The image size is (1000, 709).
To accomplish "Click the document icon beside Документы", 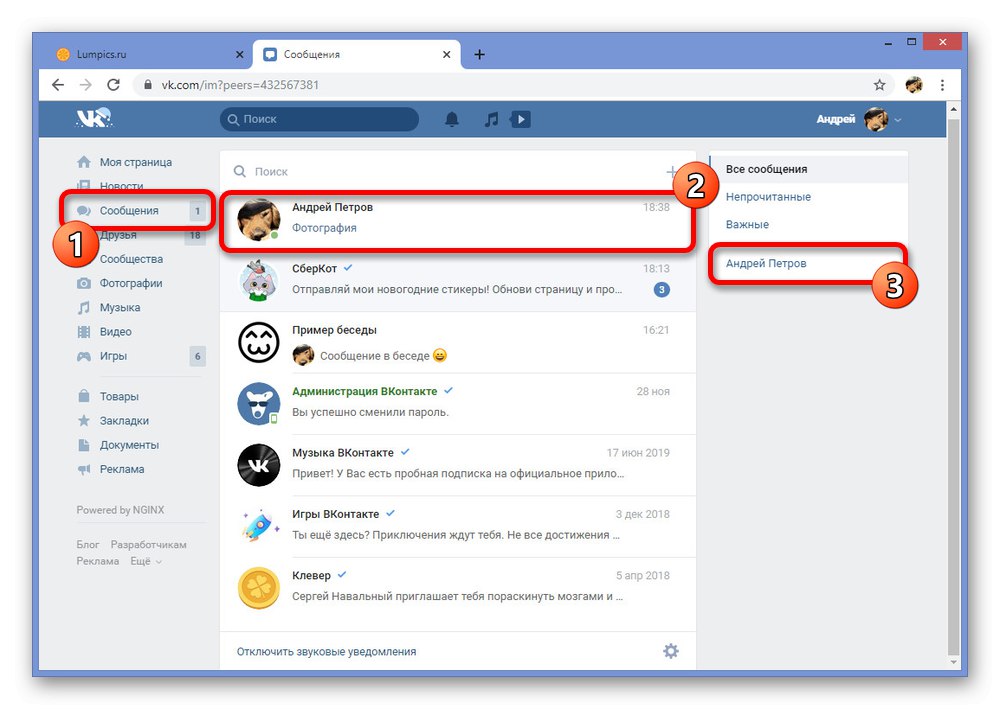I will point(84,444).
